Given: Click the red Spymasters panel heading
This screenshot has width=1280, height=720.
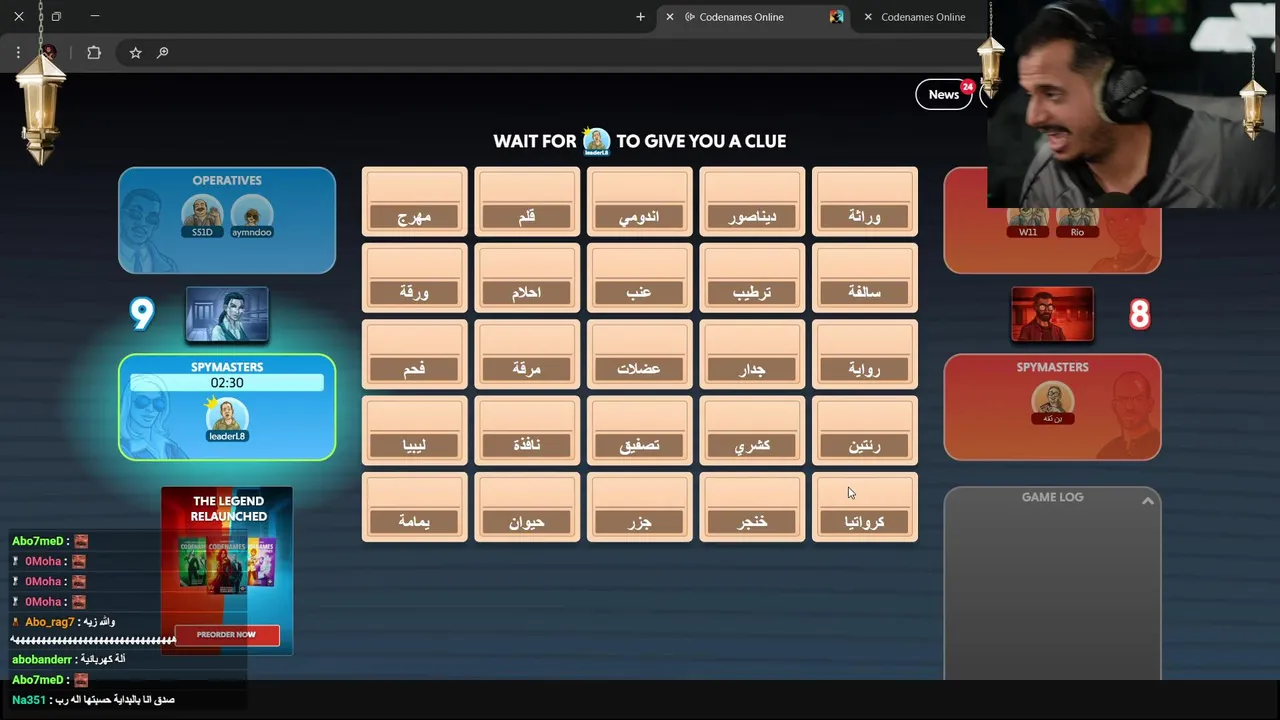Looking at the screenshot, I should 1052,367.
